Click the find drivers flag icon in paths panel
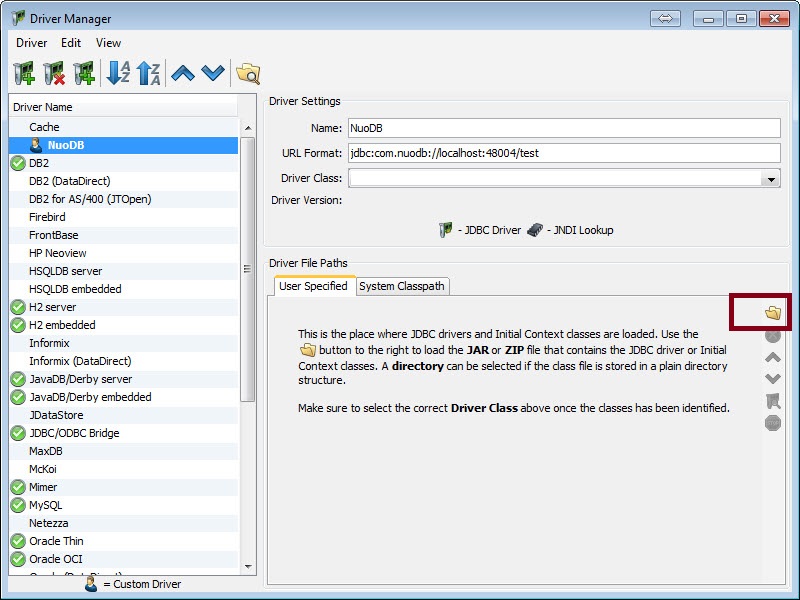 tap(773, 401)
